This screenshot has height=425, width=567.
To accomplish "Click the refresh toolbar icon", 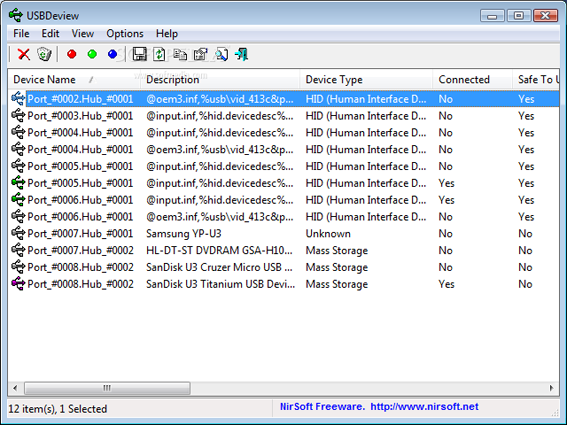I will coord(159,54).
